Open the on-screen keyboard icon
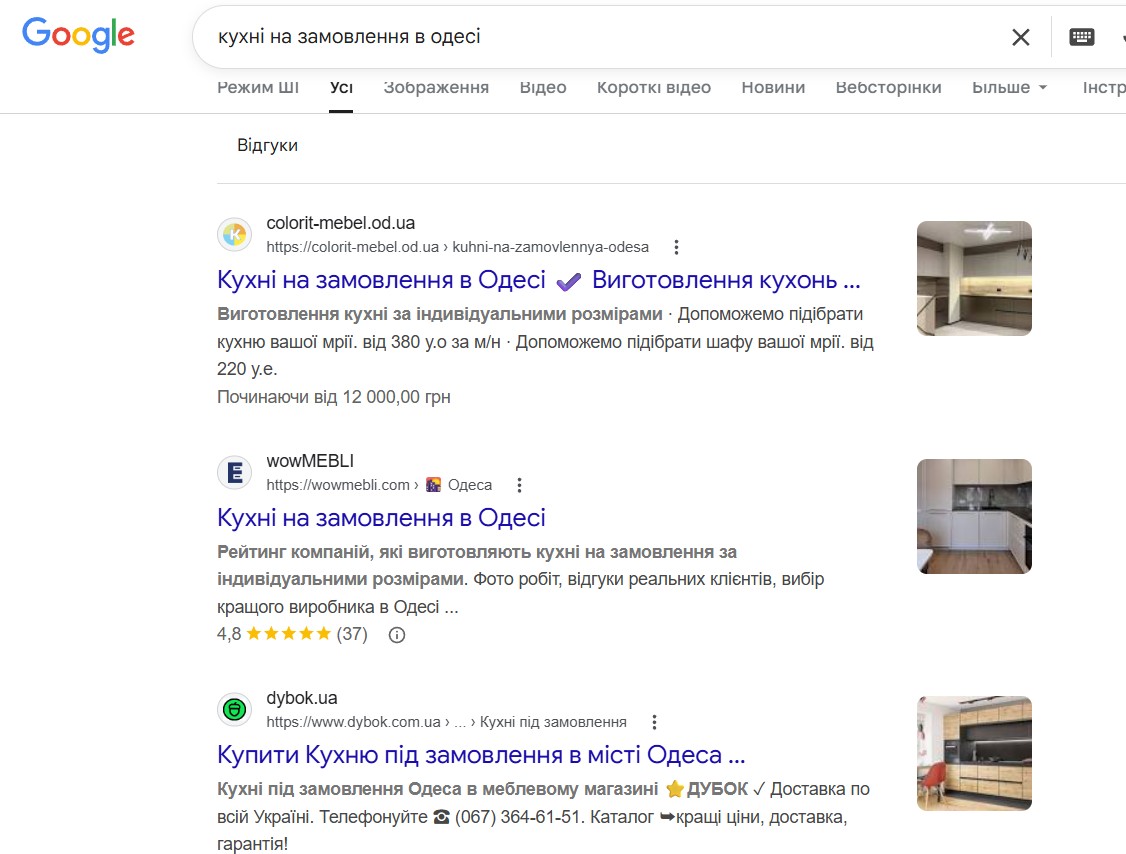This screenshot has width=1126, height=854. 1081,37
